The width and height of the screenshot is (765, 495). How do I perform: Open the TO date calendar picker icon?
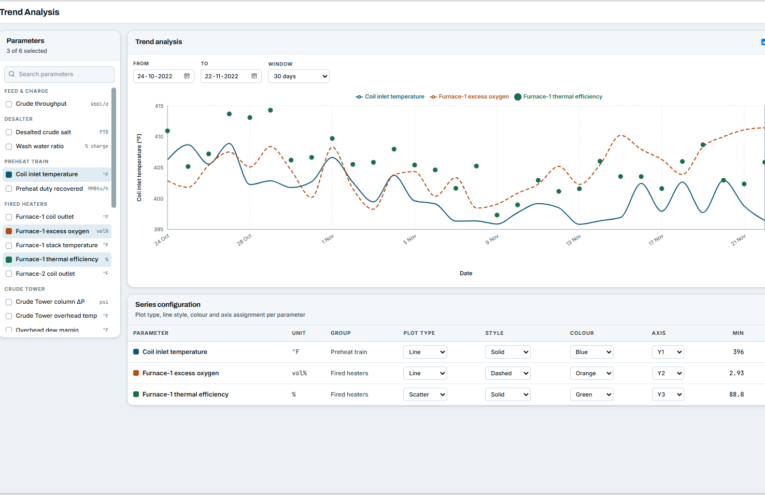coord(254,76)
